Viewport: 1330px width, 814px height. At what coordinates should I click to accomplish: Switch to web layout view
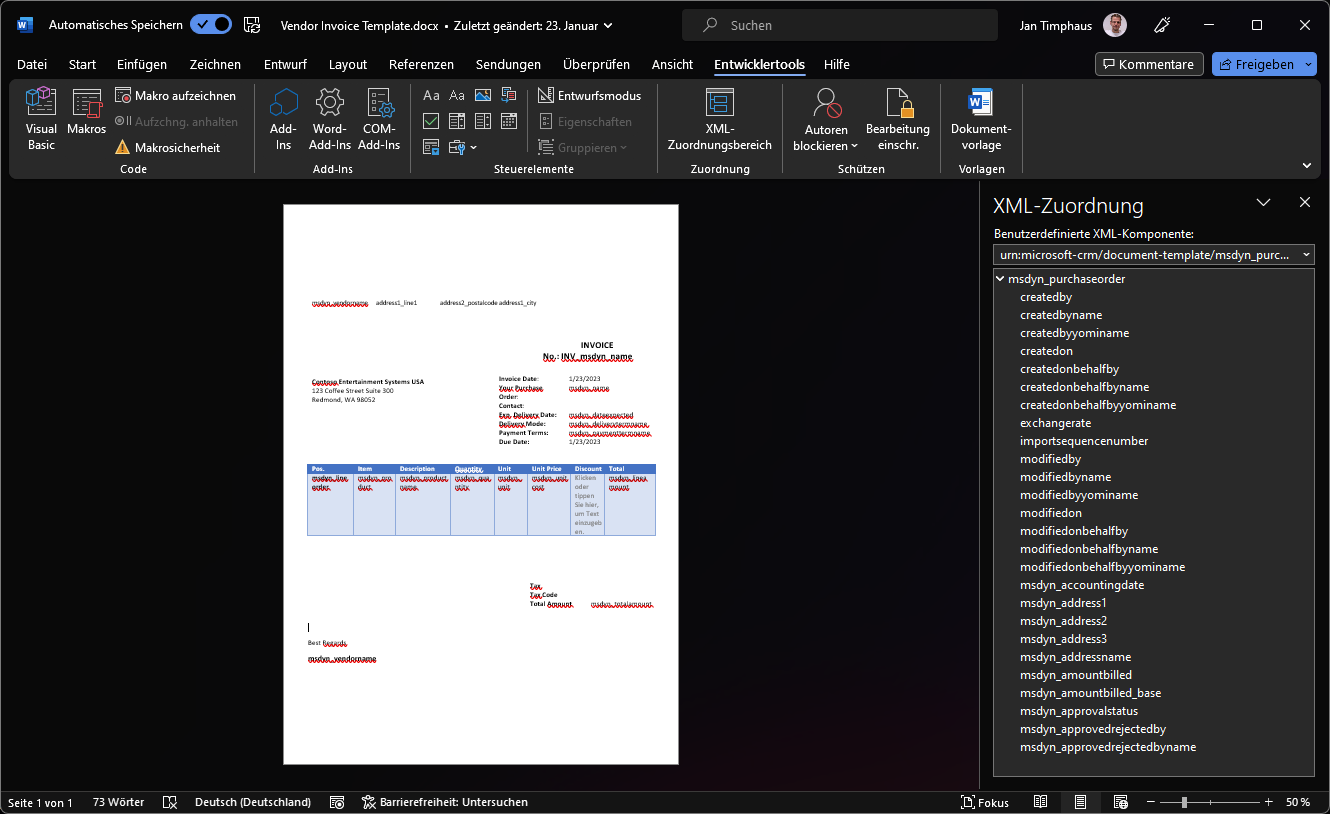1121,802
